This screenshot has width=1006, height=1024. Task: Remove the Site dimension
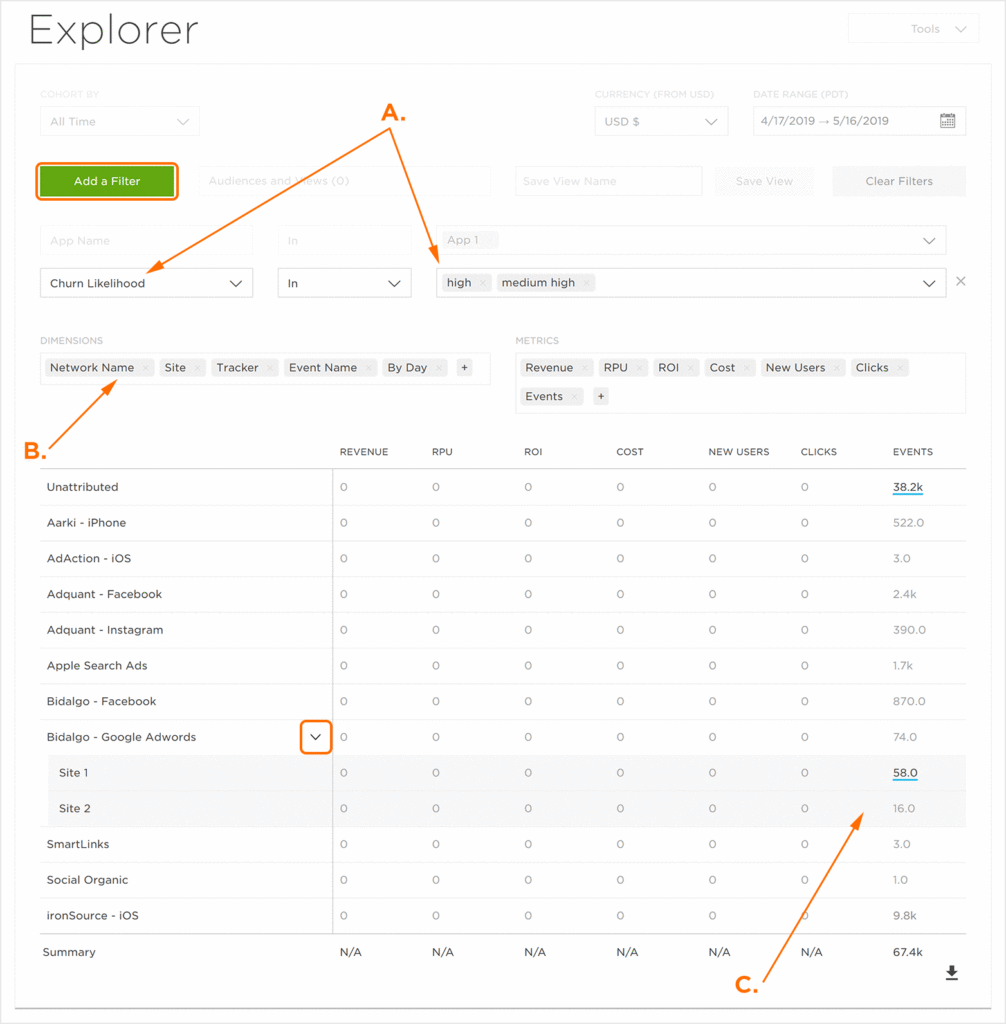click(197, 368)
